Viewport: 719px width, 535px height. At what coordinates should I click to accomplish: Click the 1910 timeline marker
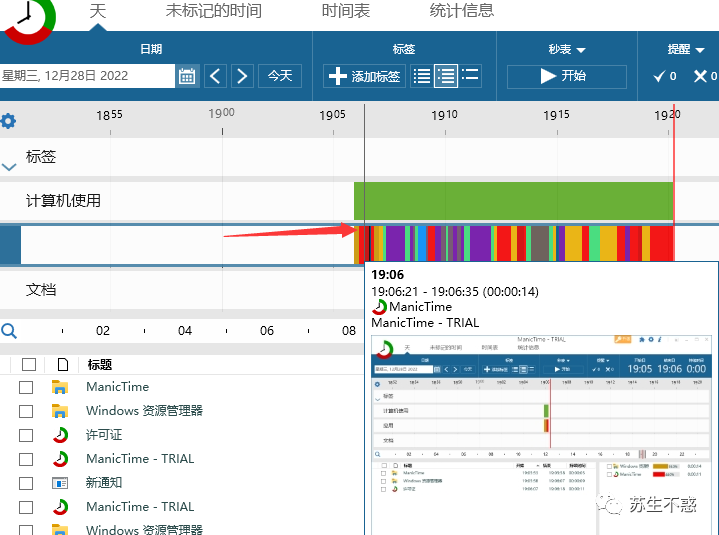pos(444,115)
